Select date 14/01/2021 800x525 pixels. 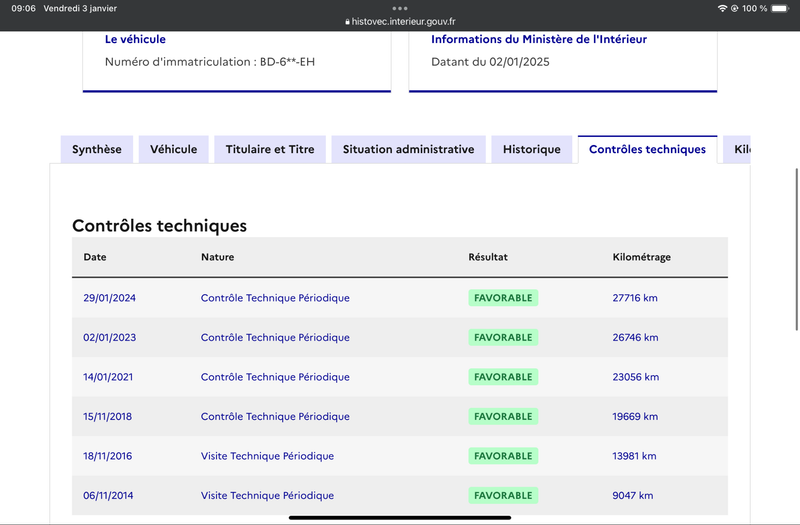108,377
